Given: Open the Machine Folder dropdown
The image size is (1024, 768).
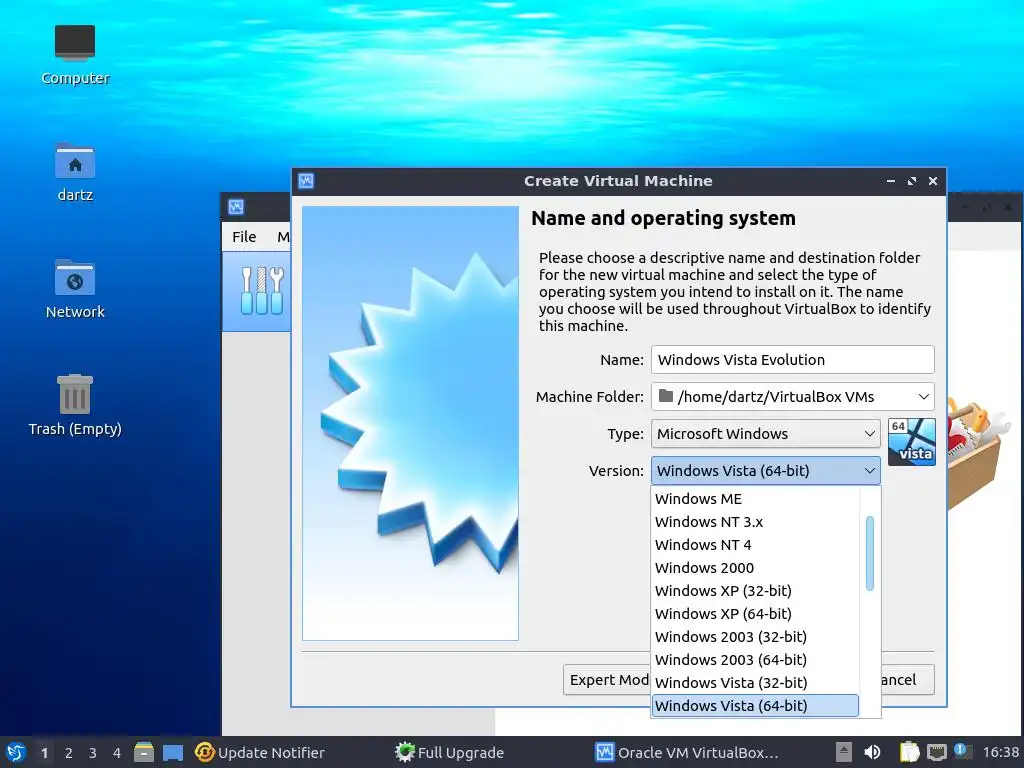Looking at the screenshot, I should [792, 396].
